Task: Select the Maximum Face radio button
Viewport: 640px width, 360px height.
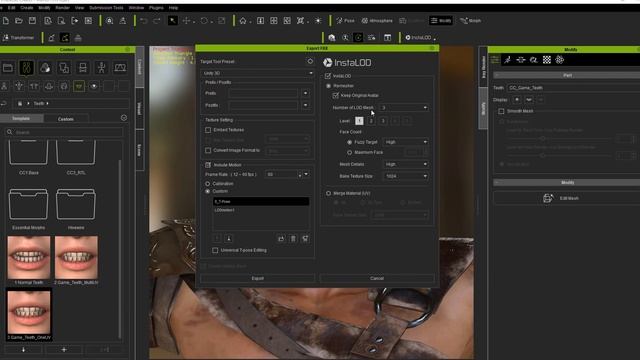Action: [349, 152]
